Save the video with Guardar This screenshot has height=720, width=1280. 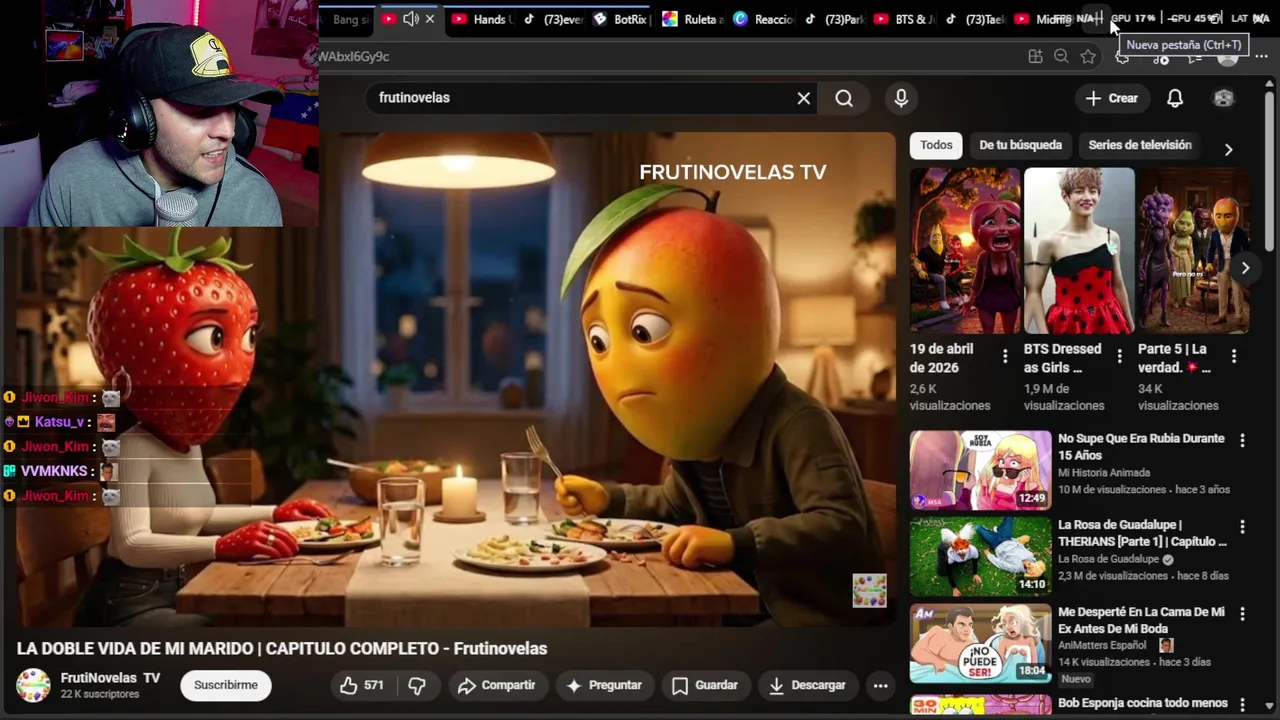[704, 685]
